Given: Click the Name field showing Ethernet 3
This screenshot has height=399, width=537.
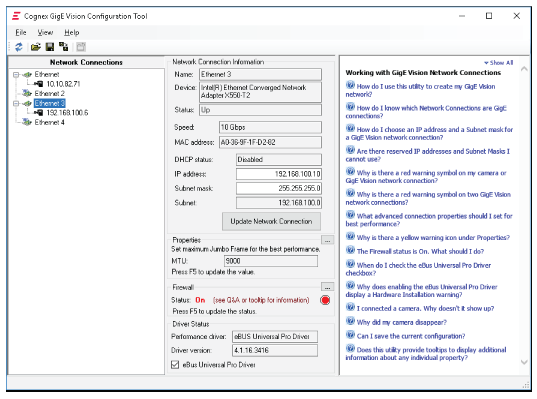Looking at the screenshot, I should (x=260, y=74).
